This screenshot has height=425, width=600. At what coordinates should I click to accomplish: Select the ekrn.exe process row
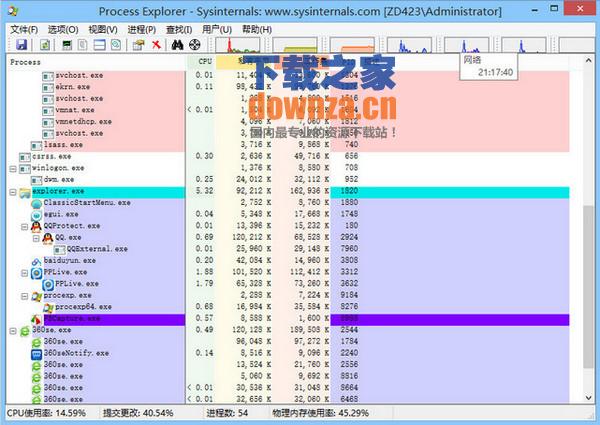[x=289, y=87]
